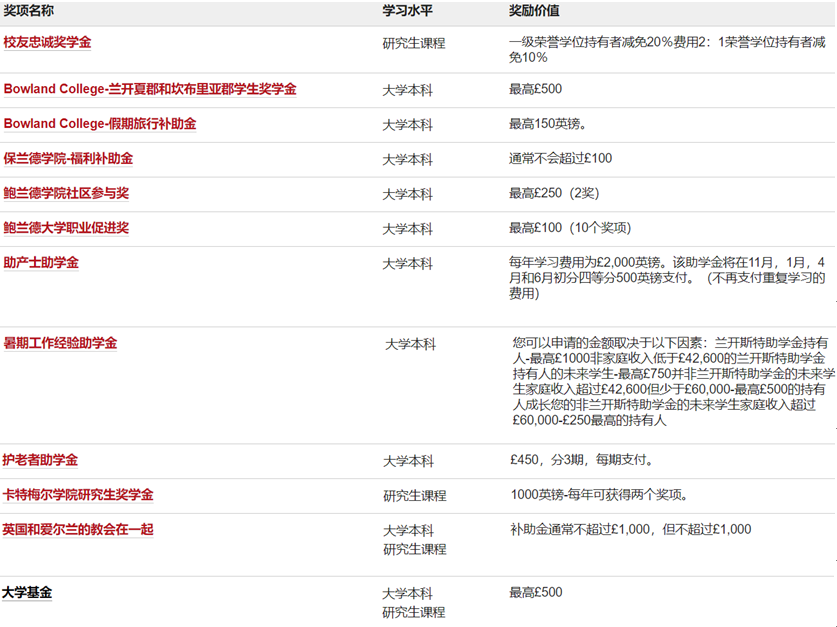This screenshot has height=627, width=837.
Task: Click the 助产士助学金 link
Action: pos(41,263)
